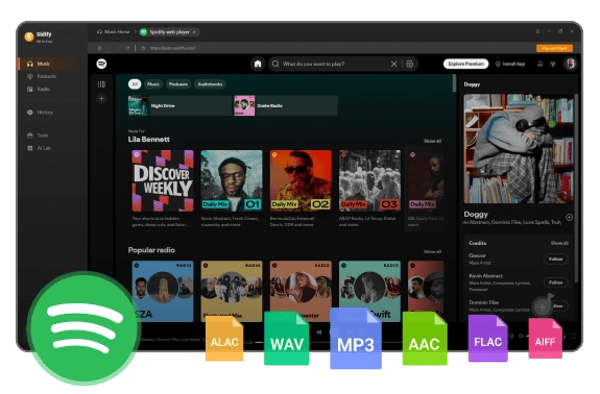Click the main content vertical scrollbar
The width and height of the screenshot is (600, 394).
[x=454, y=83]
